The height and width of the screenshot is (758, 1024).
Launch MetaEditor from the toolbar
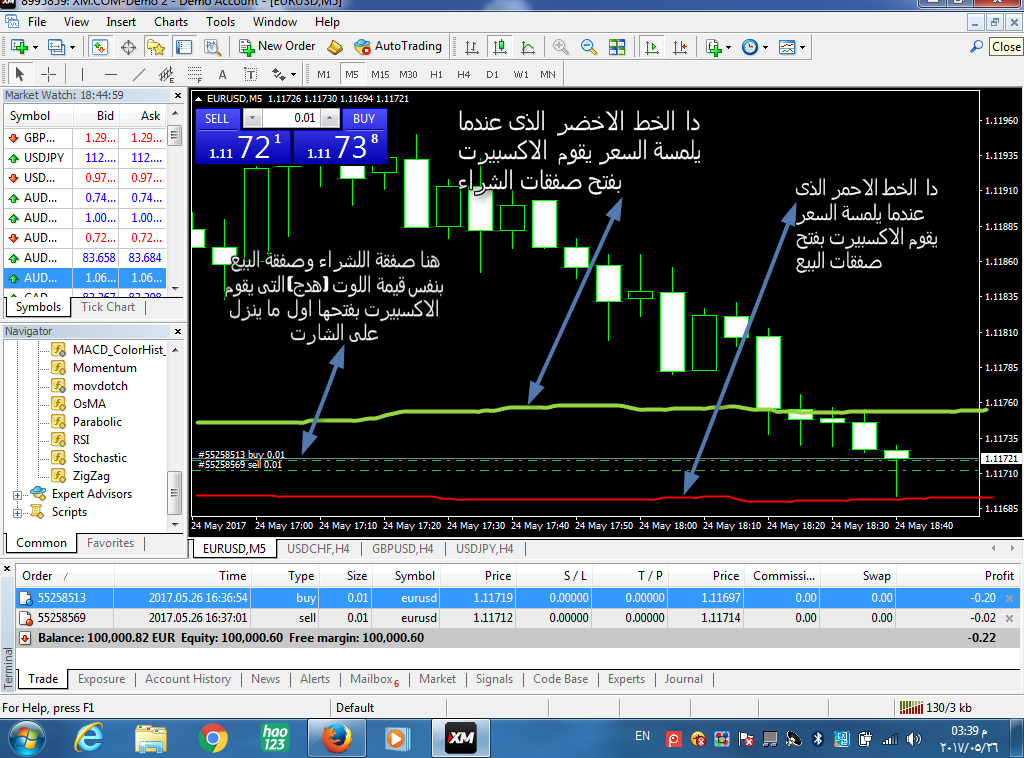[334, 47]
